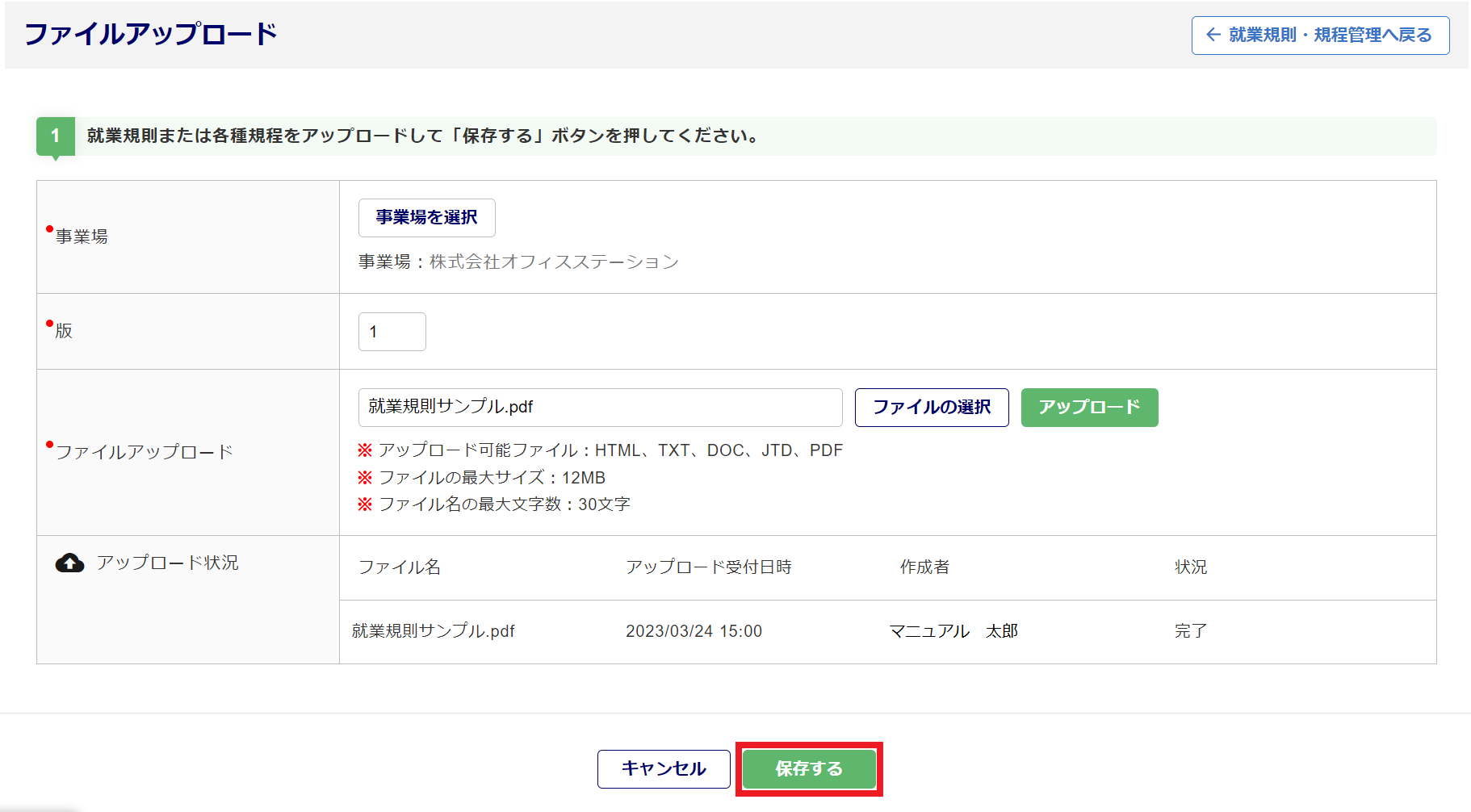The width and height of the screenshot is (1471, 812).
Task: Click the 版 number input field
Action: tap(392, 332)
